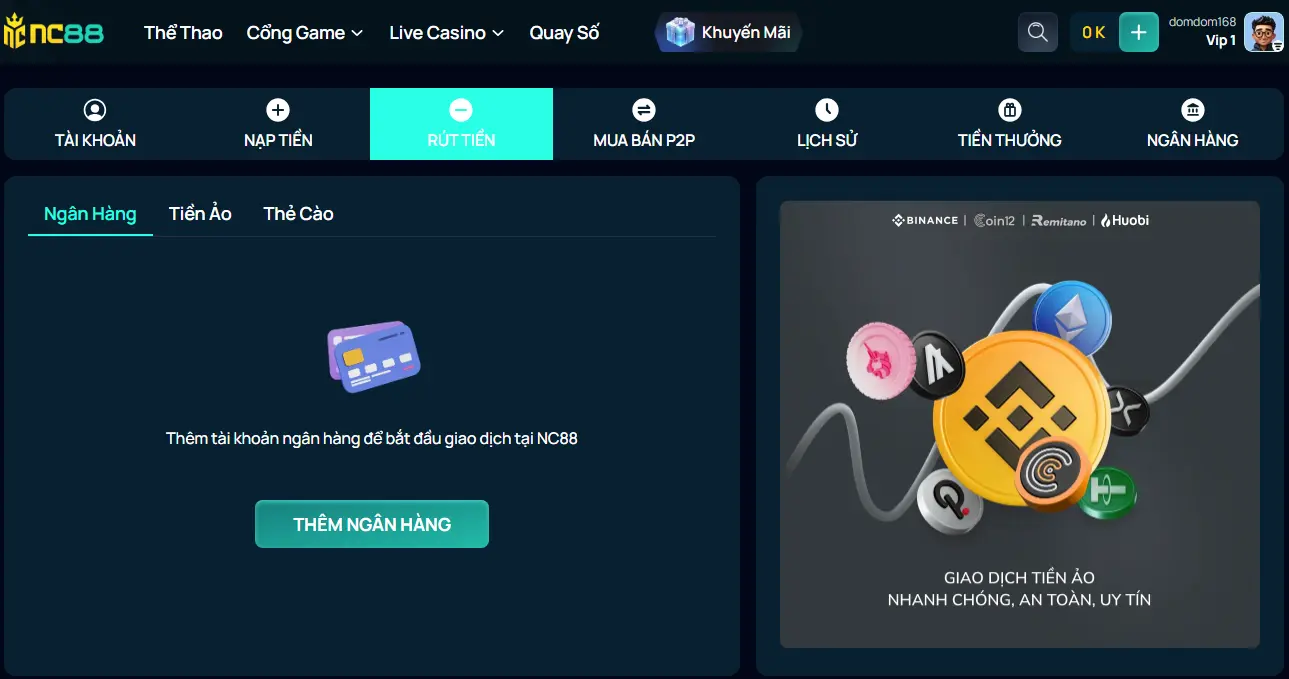Viewport: 1289px width, 679px height.
Task: Click the 'GIAO DỊCH TIỀN ẢO' banner caption
Action: (1019, 578)
